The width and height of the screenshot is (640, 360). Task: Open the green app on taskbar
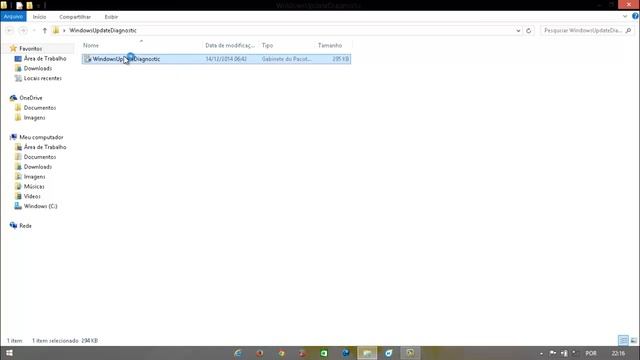(324, 353)
